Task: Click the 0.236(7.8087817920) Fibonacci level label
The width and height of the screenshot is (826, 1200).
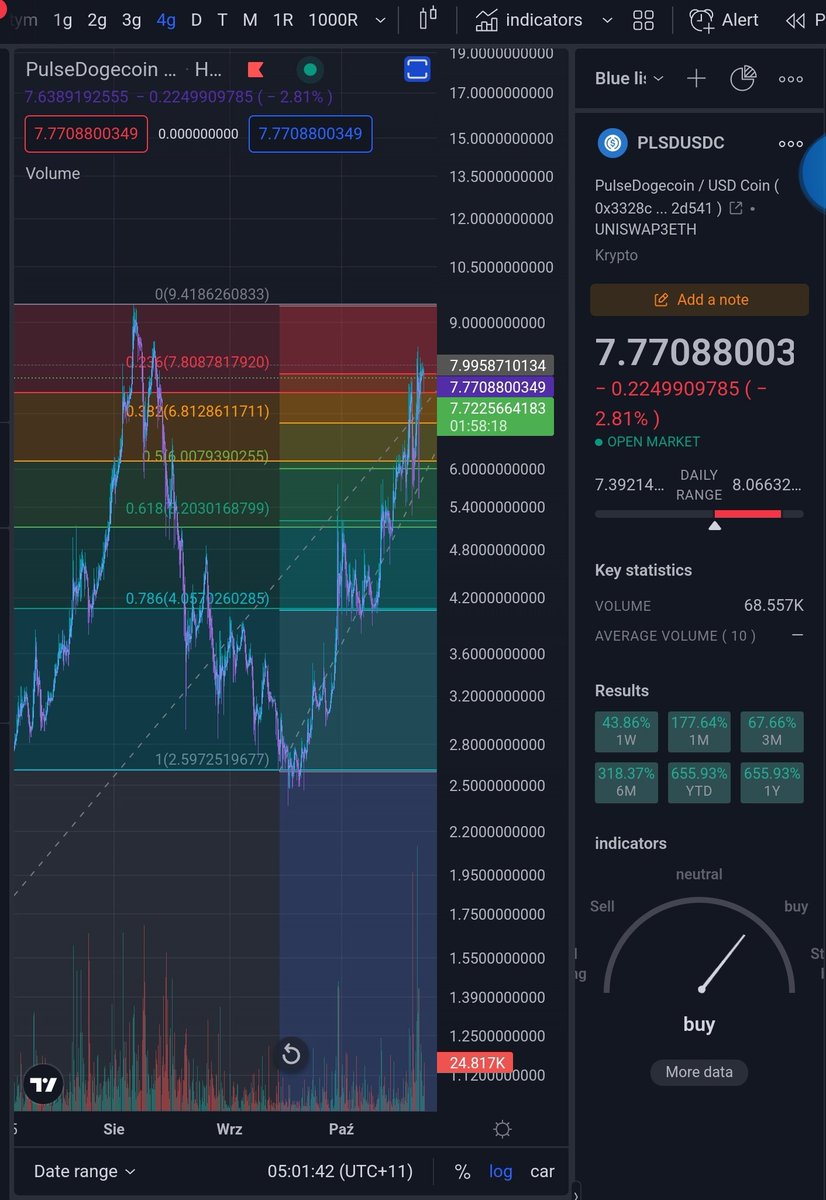Action: coord(197,362)
